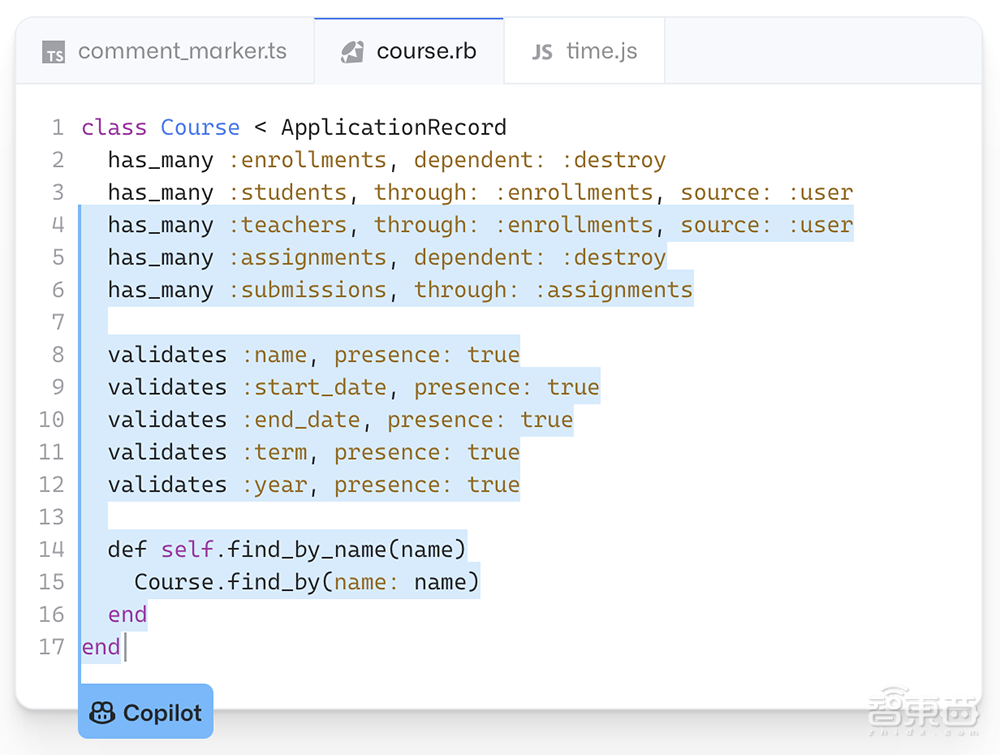Click the JS icon on time.js tab
The height and width of the screenshot is (755, 1000).
[x=542, y=52]
